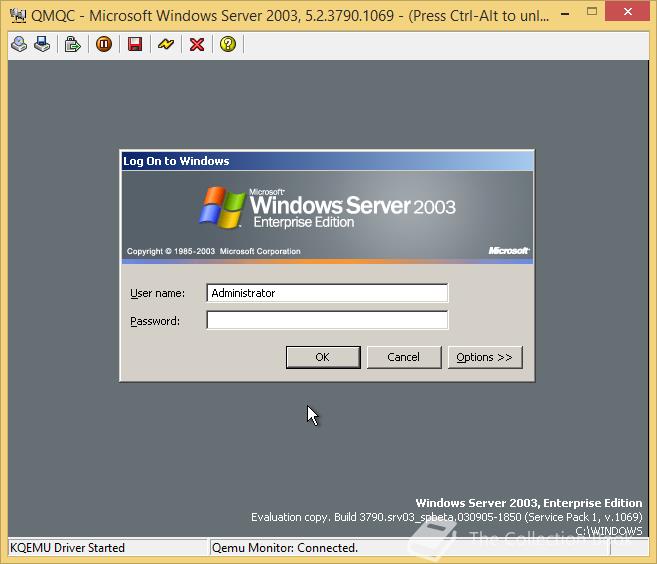The height and width of the screenshot is (564, 657).
Task: Click "KQEMU Driver Started" status text
Action: pos(67,548)
